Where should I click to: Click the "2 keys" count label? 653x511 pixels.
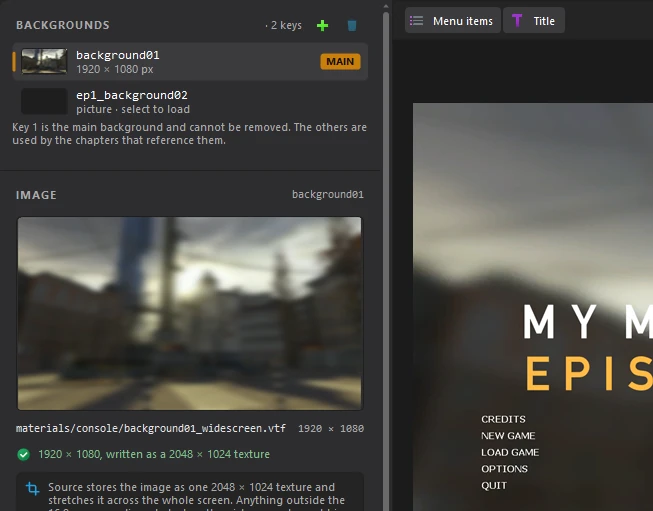286,25
